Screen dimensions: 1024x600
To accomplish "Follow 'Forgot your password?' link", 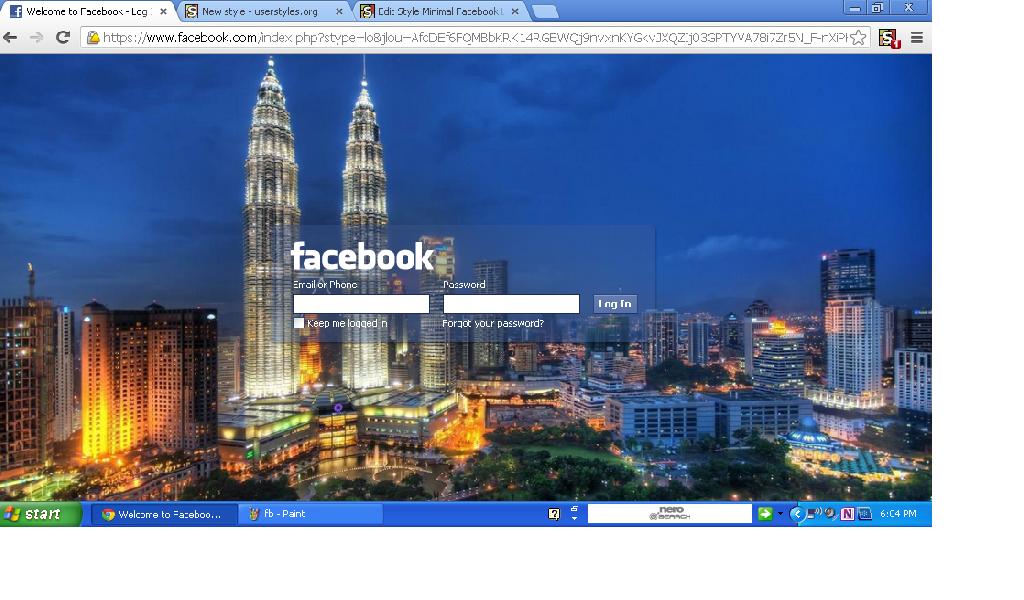I will pos(493,323).
